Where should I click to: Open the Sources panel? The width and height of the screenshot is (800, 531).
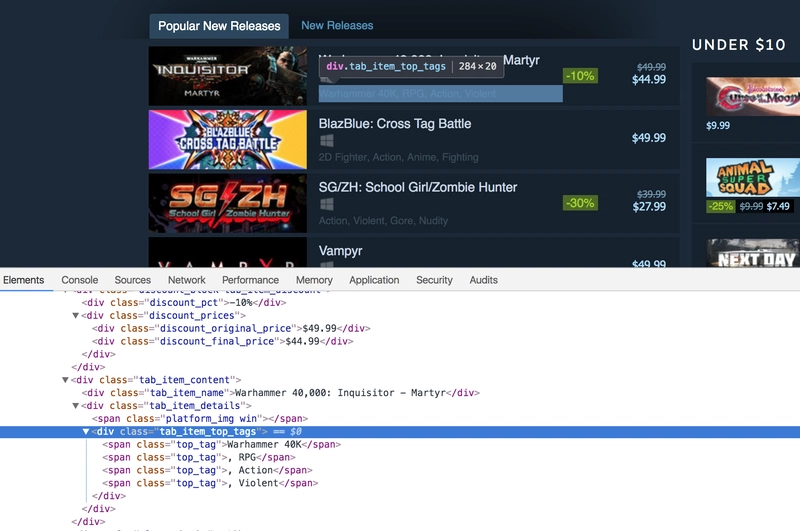(x=133, y=280)
